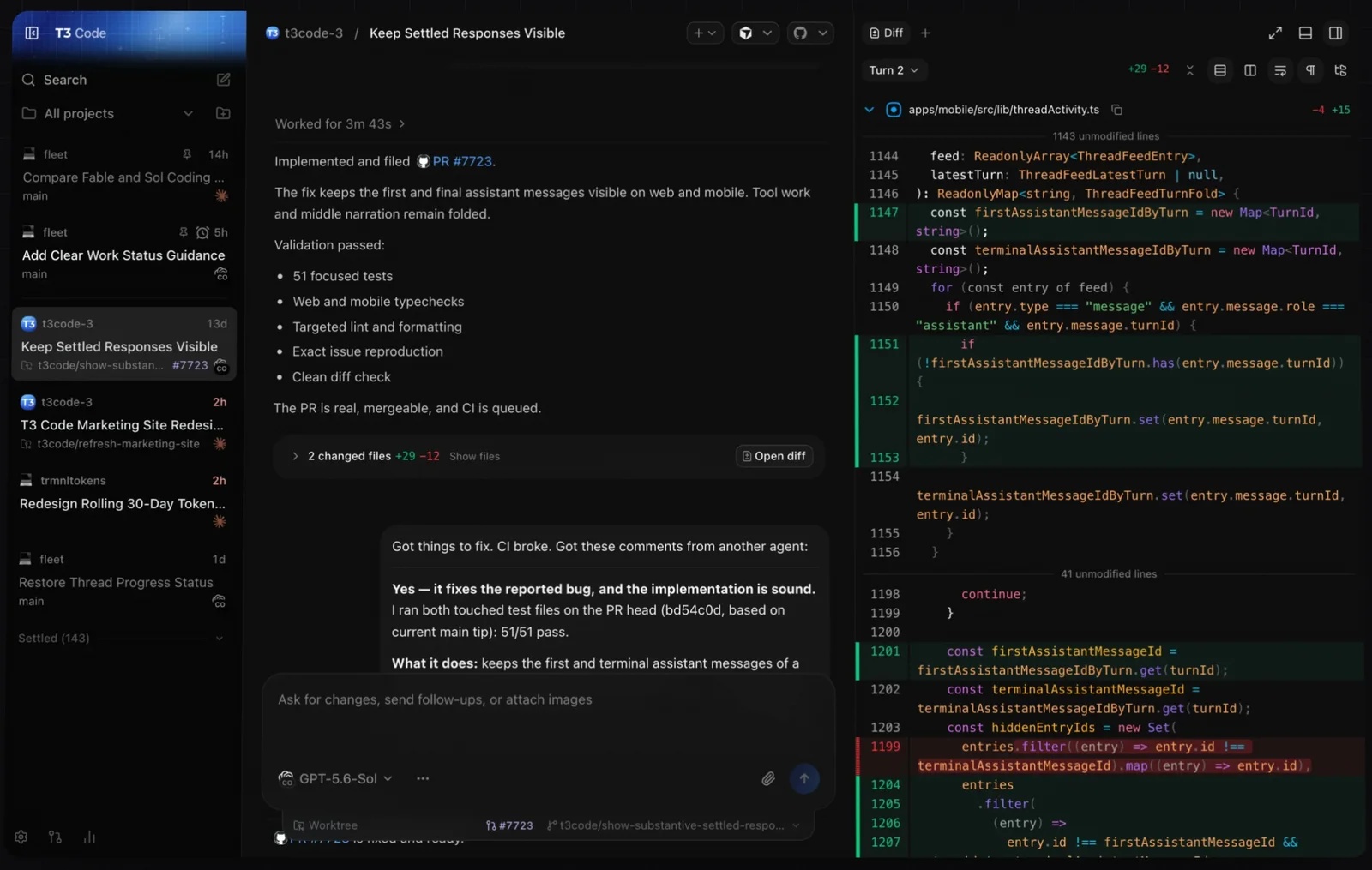Switch diff to split side-by-side view
The height and width of the screenshot is (870, 1372).
[x=1250, y=70]
